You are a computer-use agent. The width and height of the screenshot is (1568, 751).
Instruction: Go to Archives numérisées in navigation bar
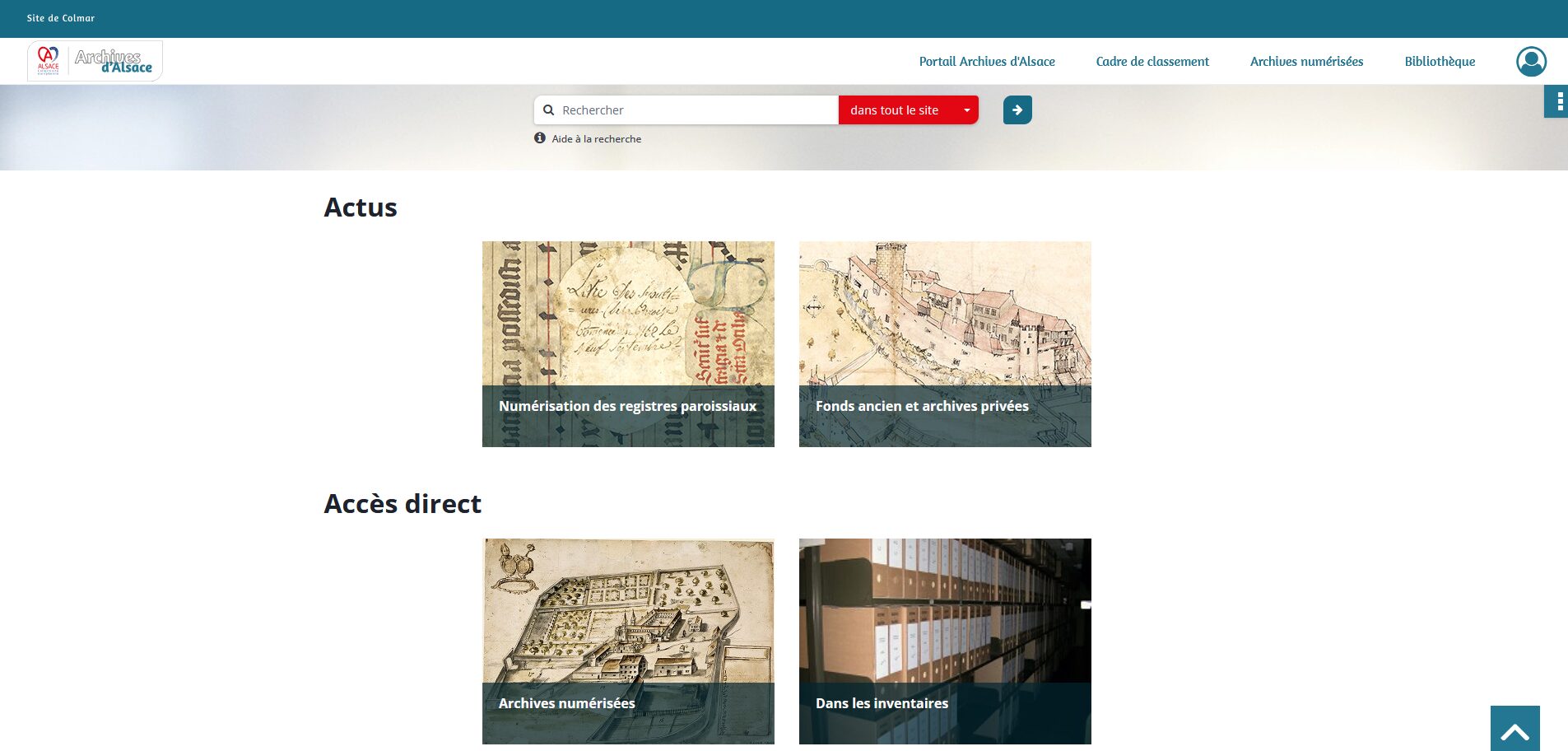click(1306, 62)
